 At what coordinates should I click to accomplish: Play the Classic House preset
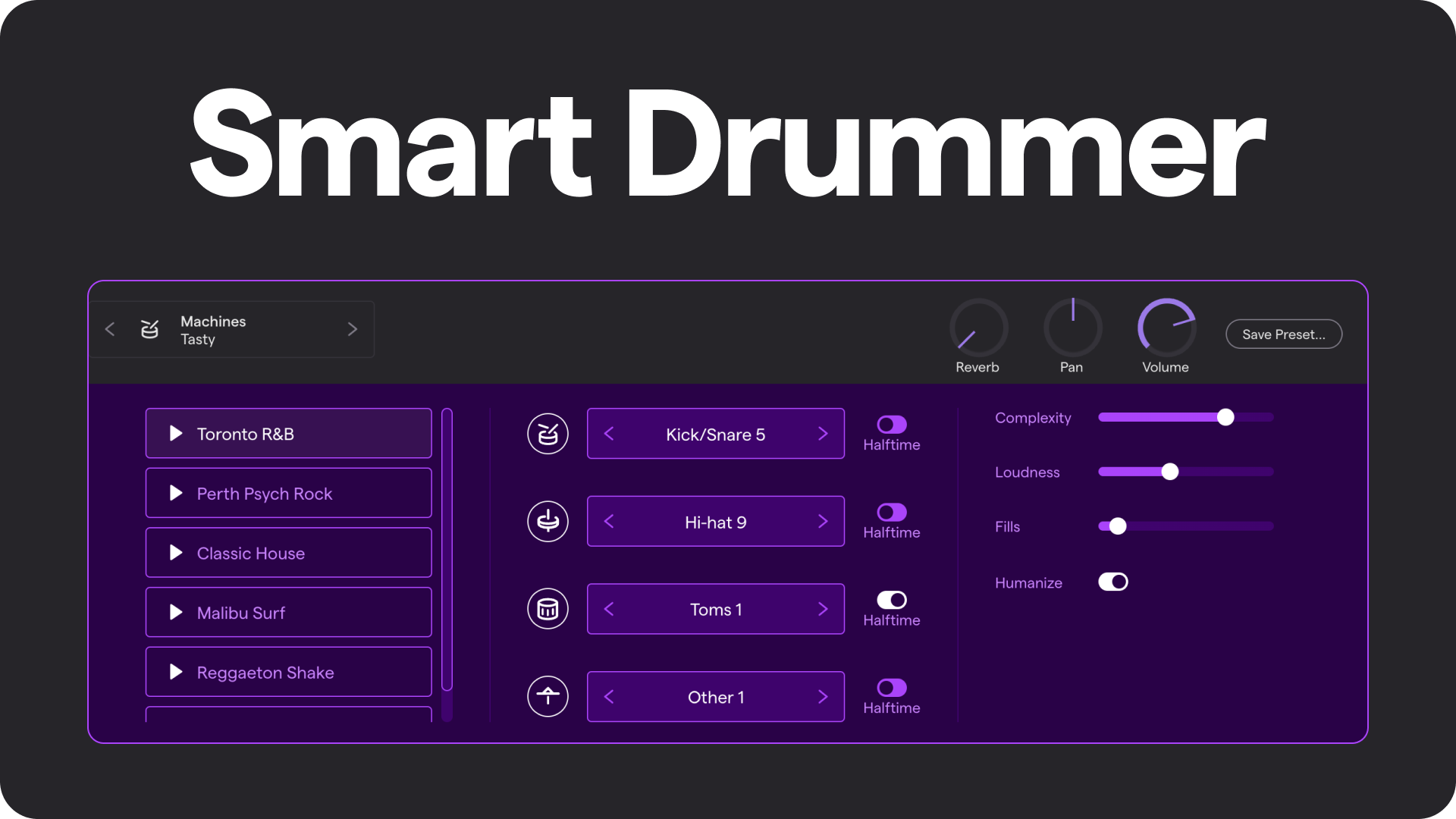(x=177, y=552)
